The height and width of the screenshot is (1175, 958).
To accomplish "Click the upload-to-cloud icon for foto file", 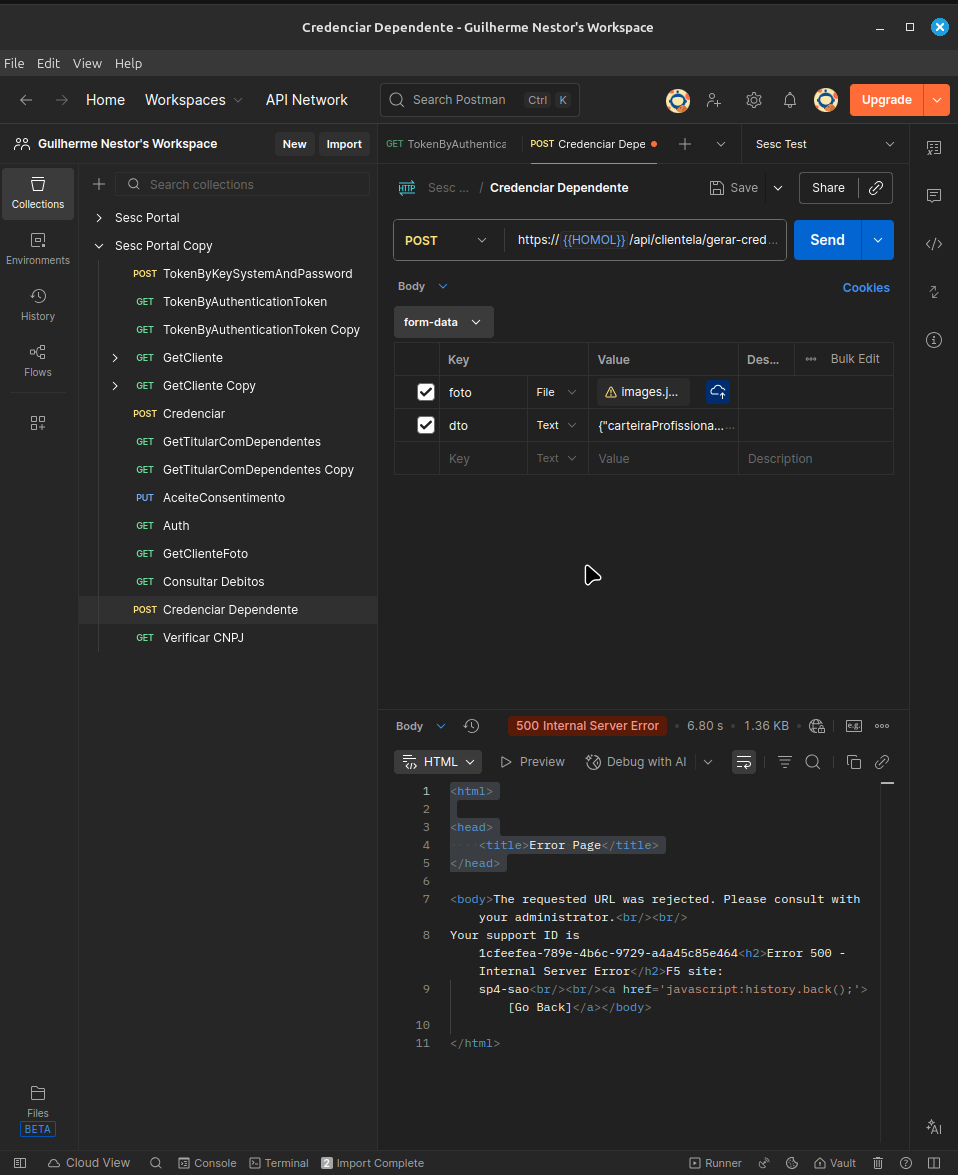I will tap(717, 392).
